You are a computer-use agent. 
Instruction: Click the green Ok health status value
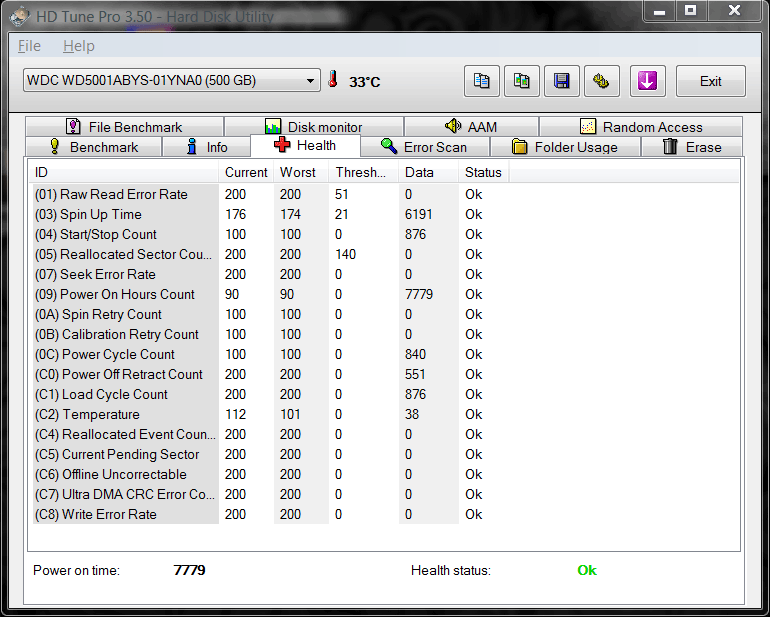click(587, 570)
